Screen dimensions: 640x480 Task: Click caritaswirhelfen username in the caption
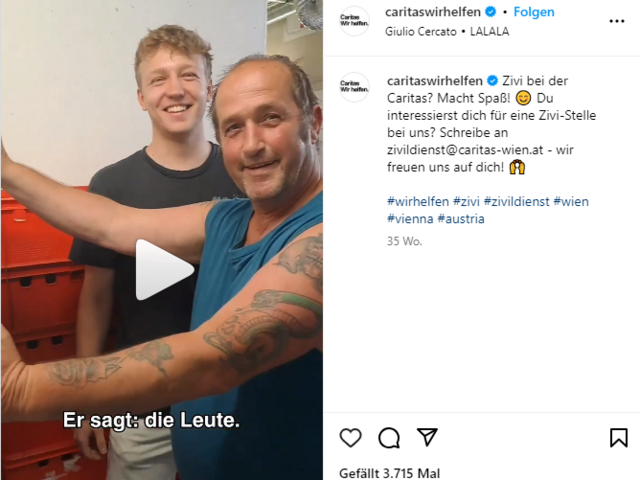tap(435, 81)
